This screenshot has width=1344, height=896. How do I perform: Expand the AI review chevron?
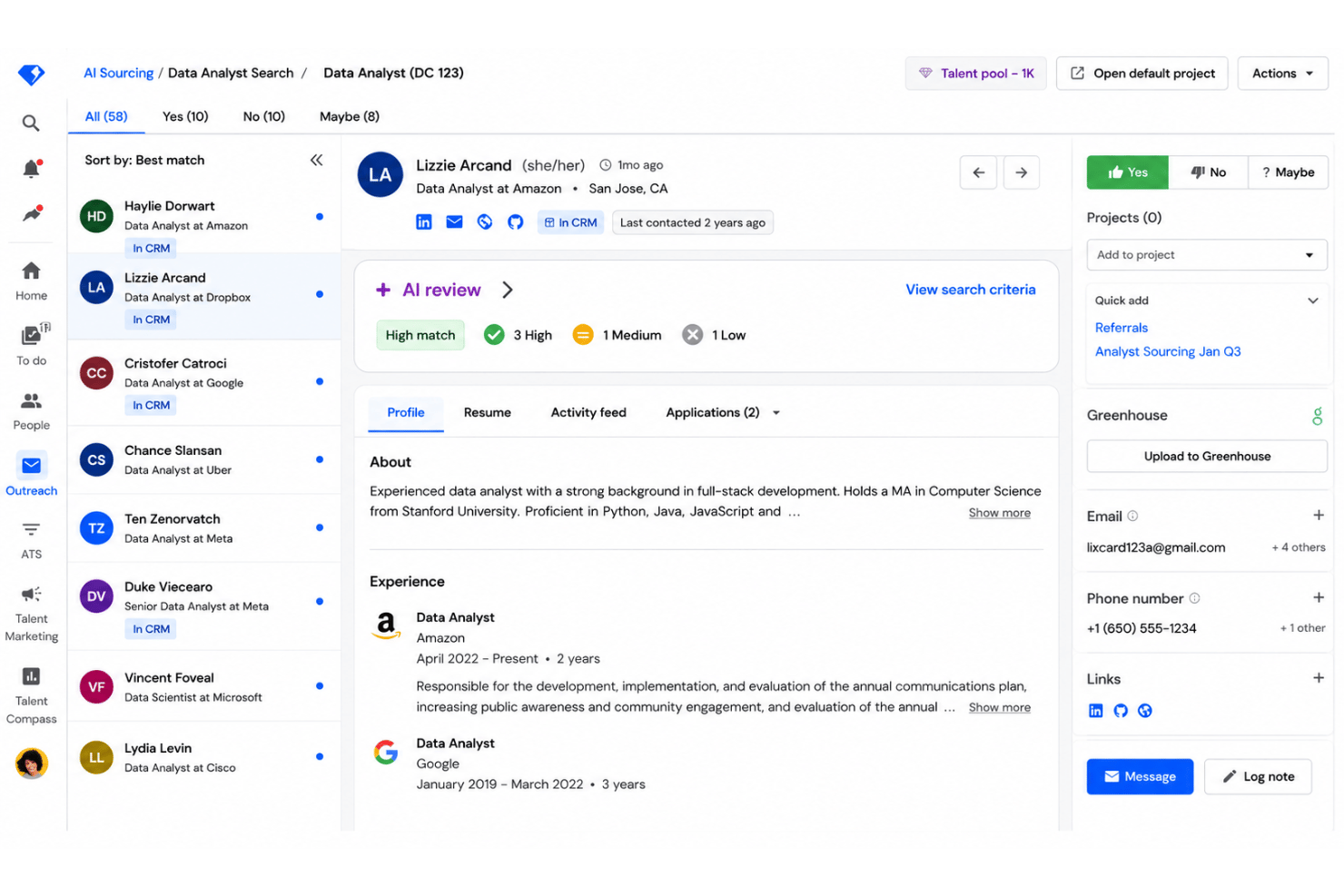coord(508,290)
